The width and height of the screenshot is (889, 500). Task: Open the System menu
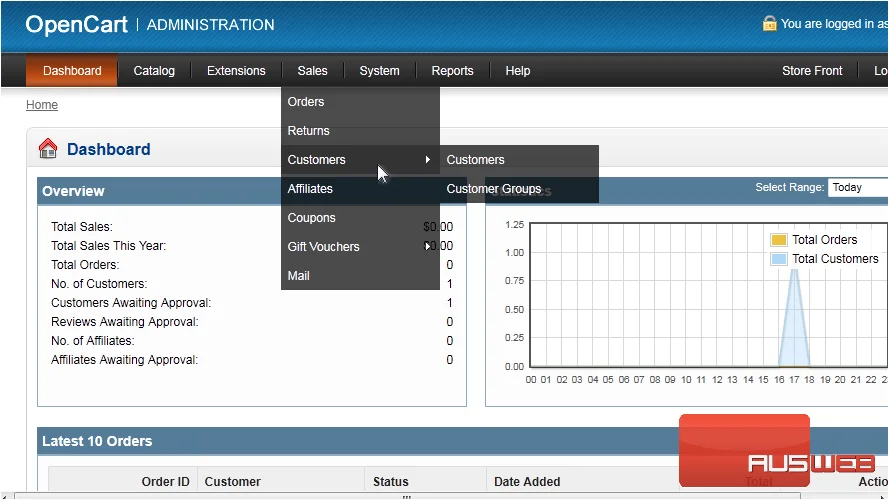pos(379,71)
